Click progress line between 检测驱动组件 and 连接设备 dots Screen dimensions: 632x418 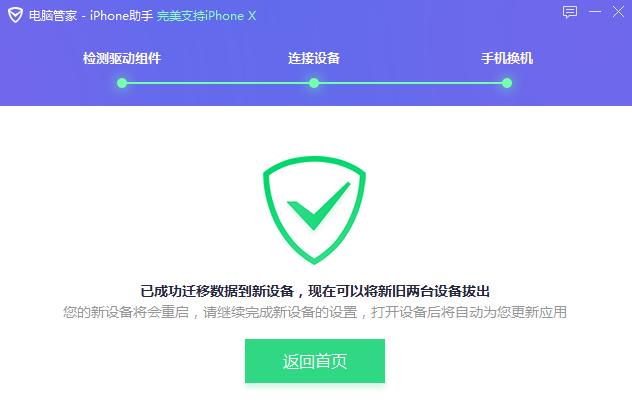pos(218,83)
